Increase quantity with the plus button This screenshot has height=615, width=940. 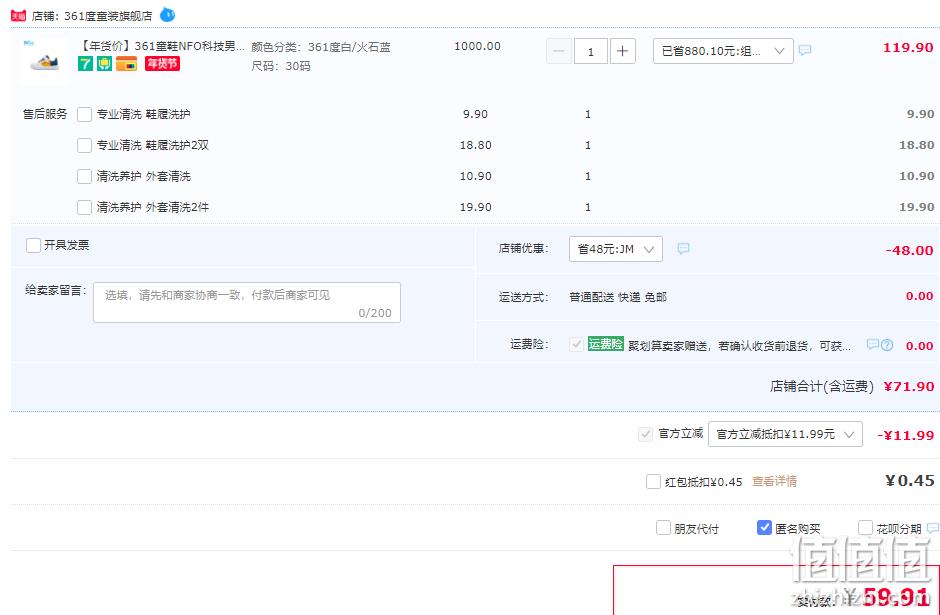pyautogui.click(x=622, y=52)
